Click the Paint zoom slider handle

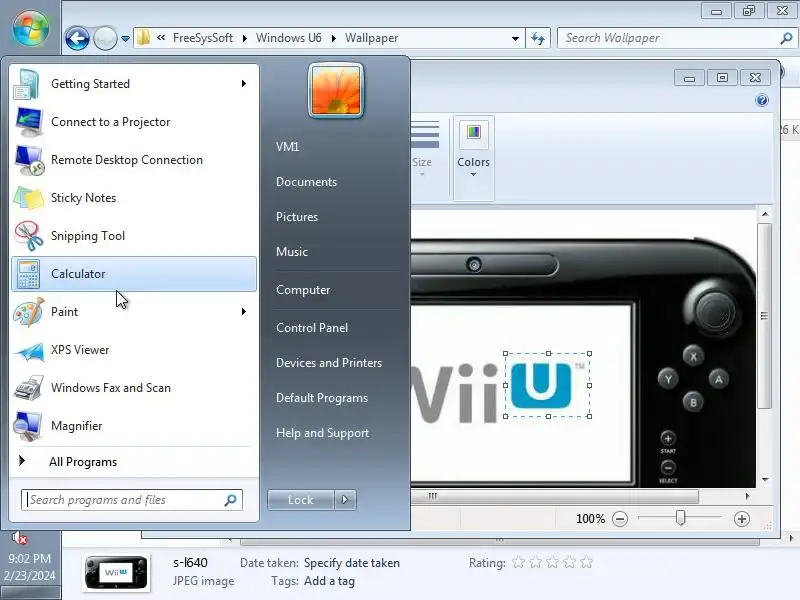coord(680,518)
